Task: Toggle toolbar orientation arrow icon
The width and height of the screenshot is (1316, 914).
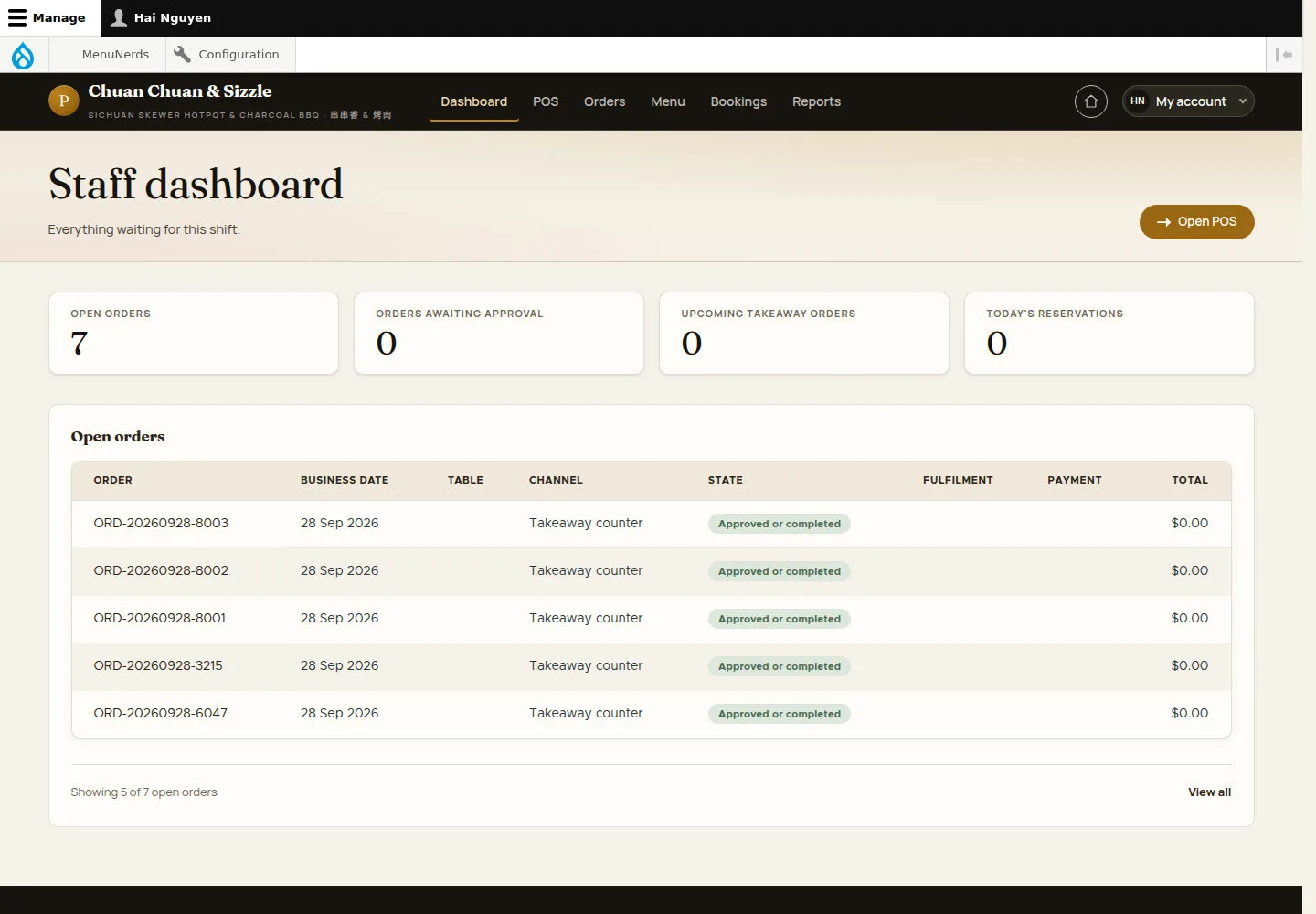Action: (x=1284, y=55)
